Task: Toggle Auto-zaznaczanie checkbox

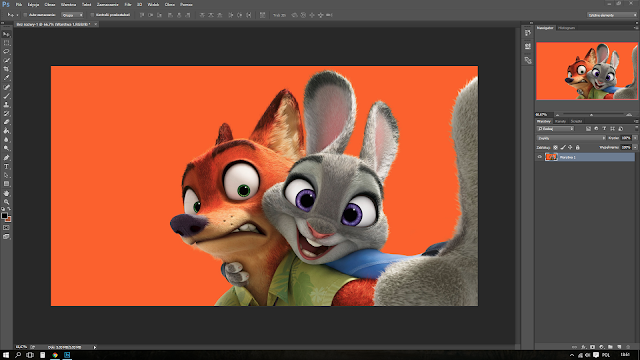Action: coord(25,15)
